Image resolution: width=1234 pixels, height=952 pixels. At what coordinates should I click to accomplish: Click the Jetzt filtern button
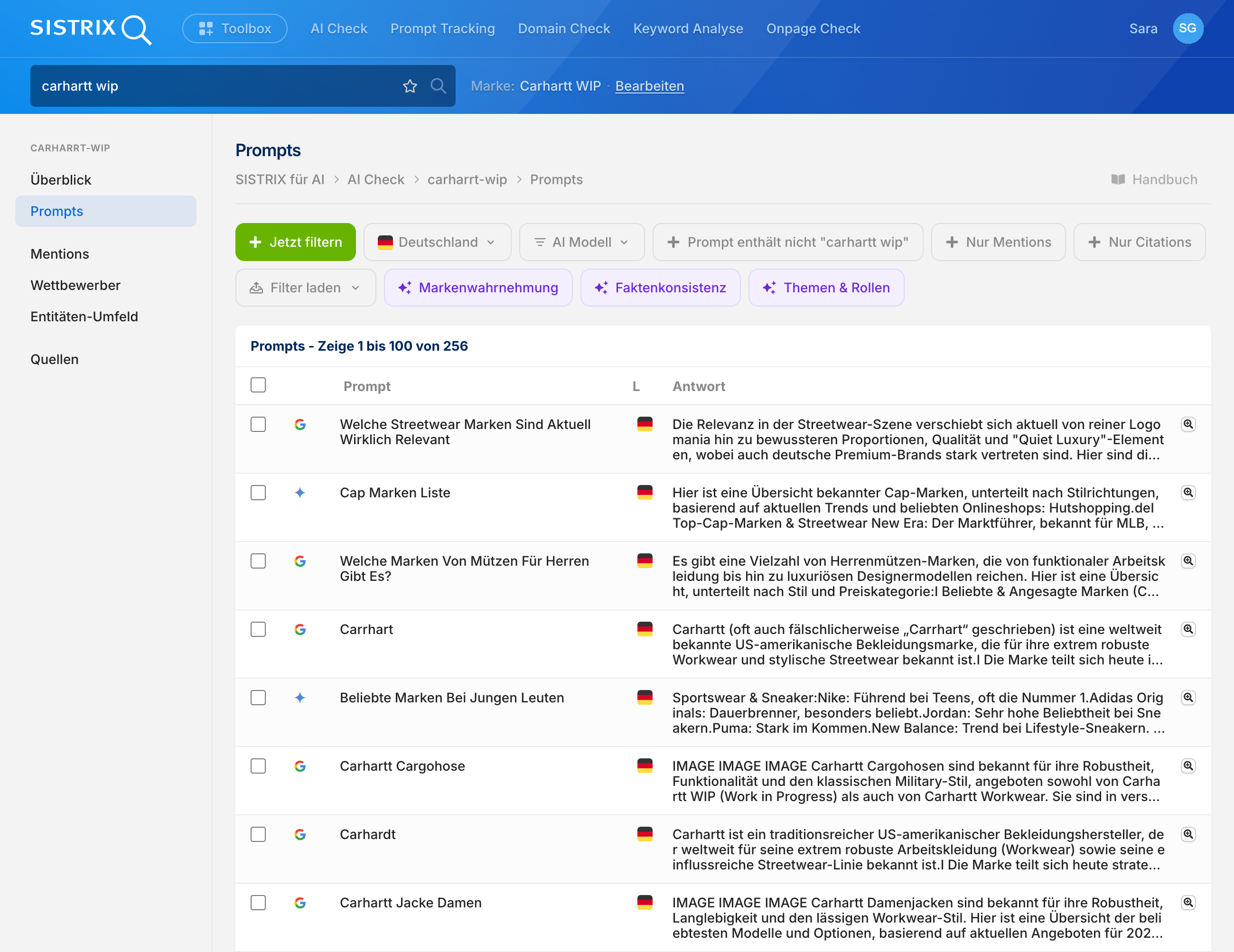296,243
